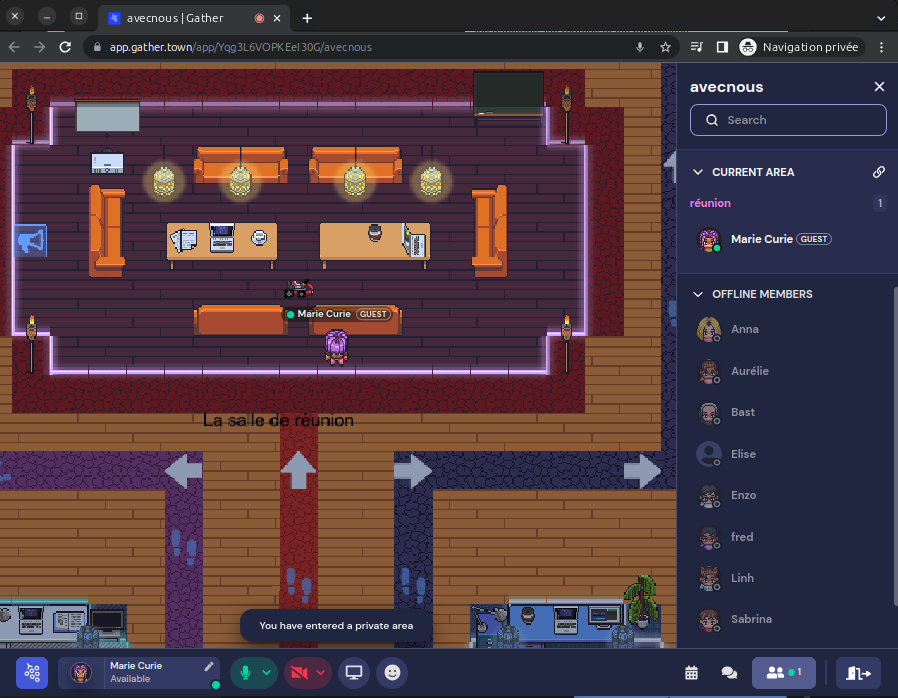
Task: Edit name with pencil icon
Action: pos(209,666)
